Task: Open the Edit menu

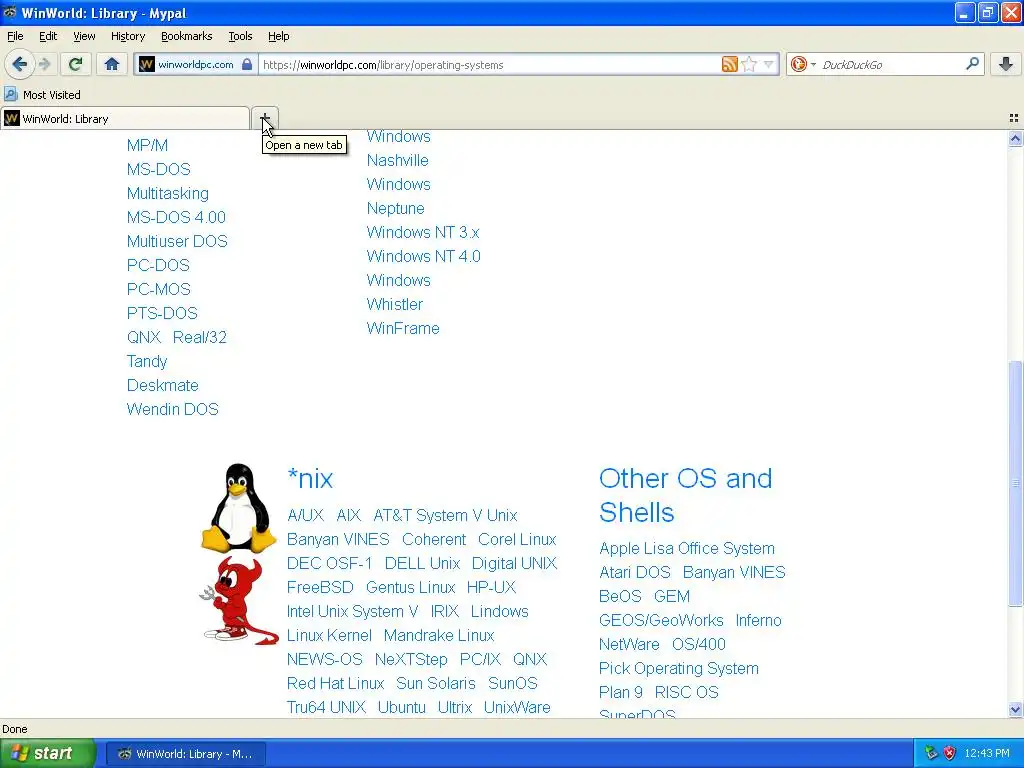Action: [x=48, y=36]
